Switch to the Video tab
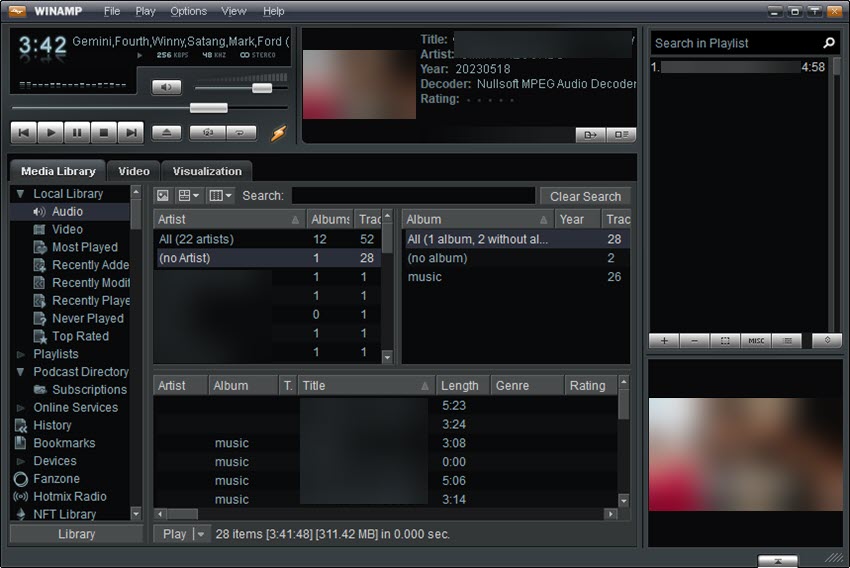This screenshot has height=568, width=850. 134,171
